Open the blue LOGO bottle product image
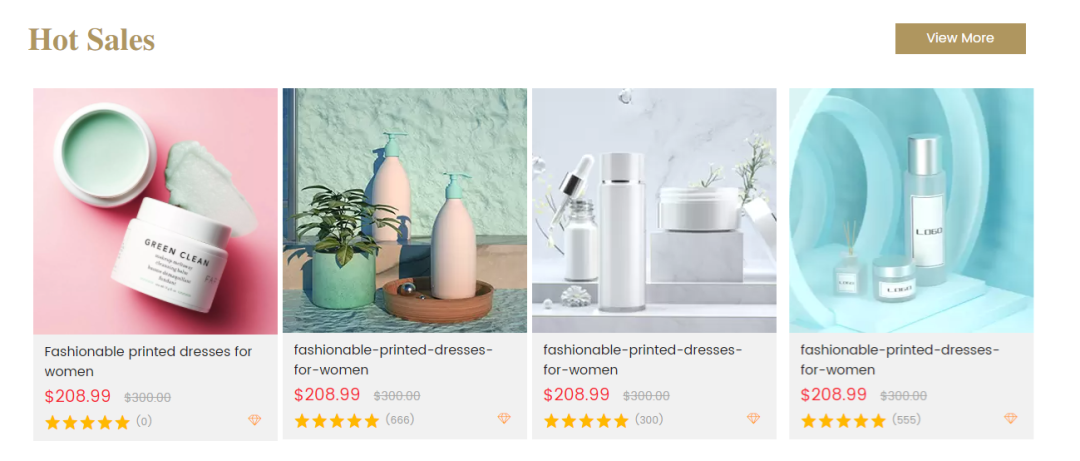This screenshot has height=461, width=1080. point(911,210)
